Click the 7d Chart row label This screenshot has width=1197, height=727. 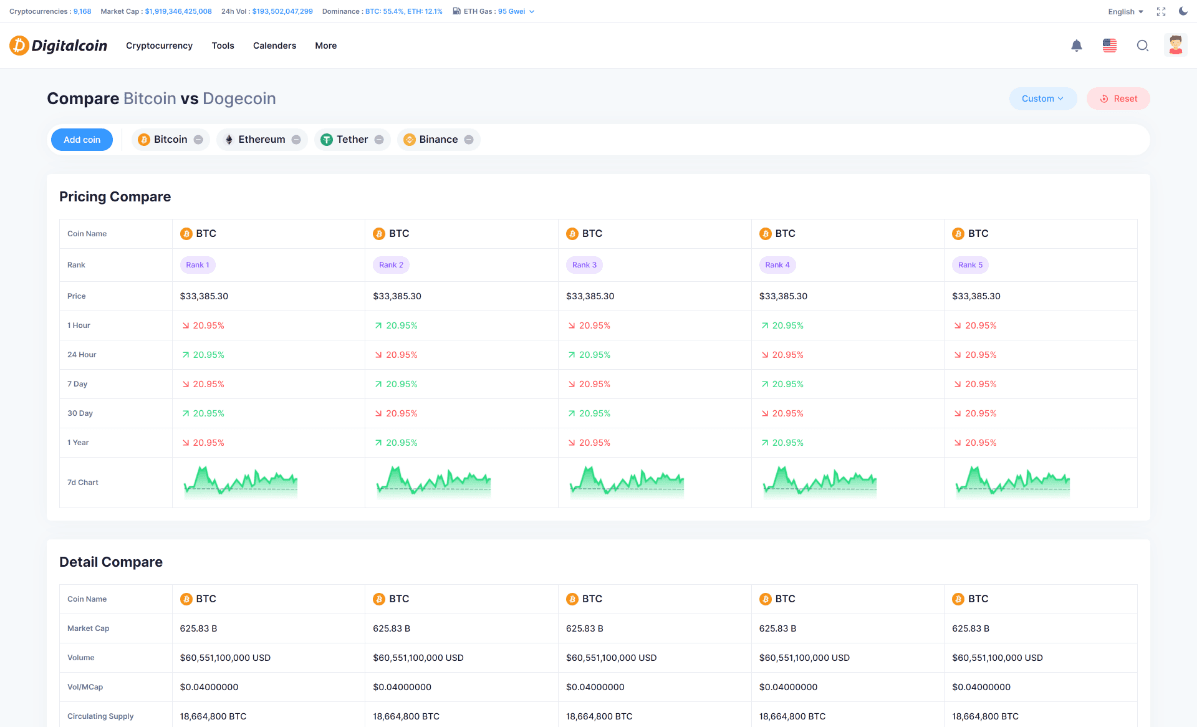pos(82,483)
